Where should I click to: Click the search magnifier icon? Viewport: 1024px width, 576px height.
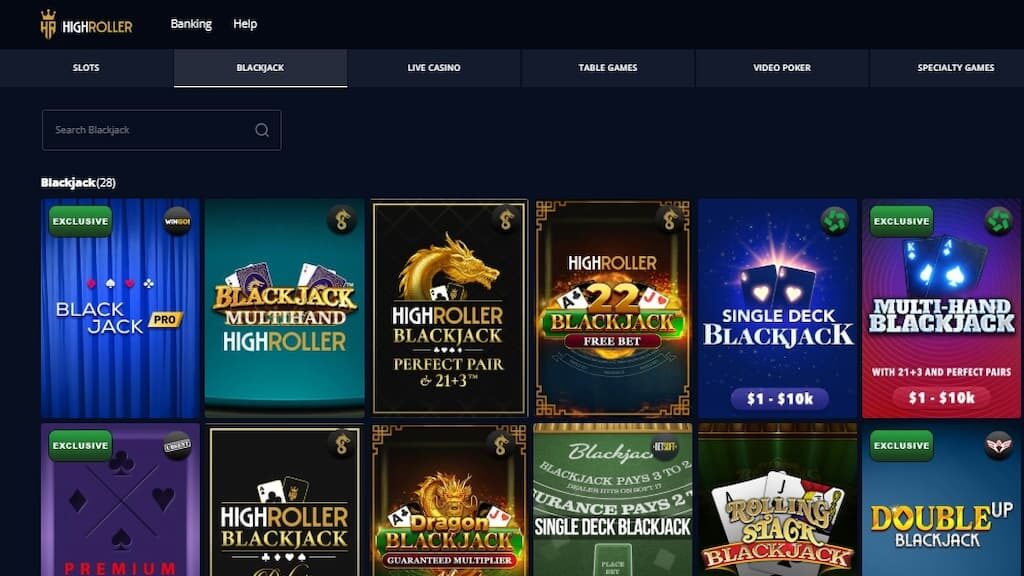(x=262, y=130)
